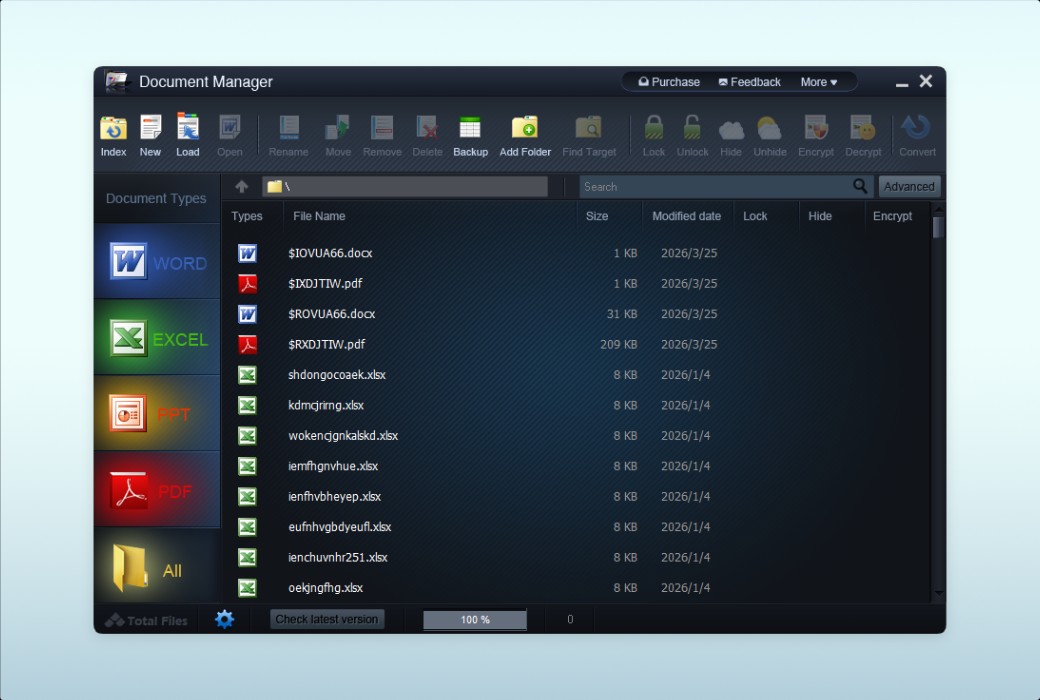Go up one folder level arrow
1040x700 pixels.
[241, 186]
